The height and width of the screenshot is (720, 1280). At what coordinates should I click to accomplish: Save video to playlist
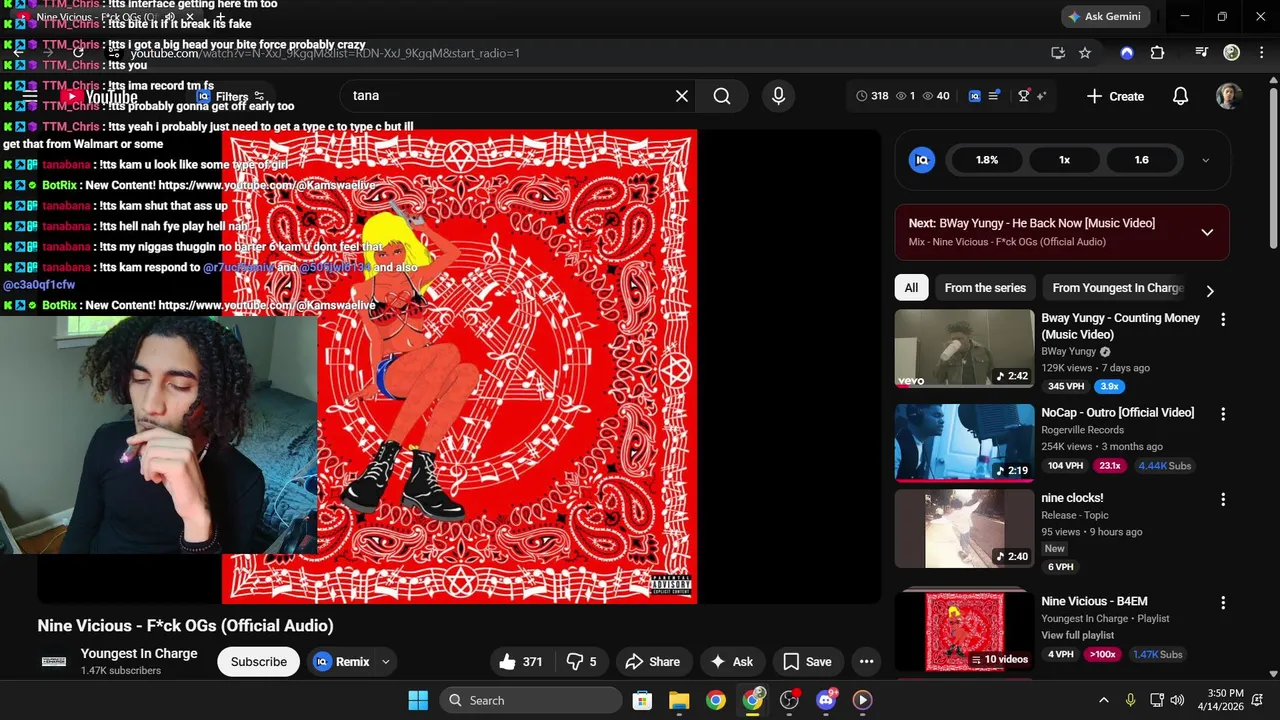coord(807,662)
